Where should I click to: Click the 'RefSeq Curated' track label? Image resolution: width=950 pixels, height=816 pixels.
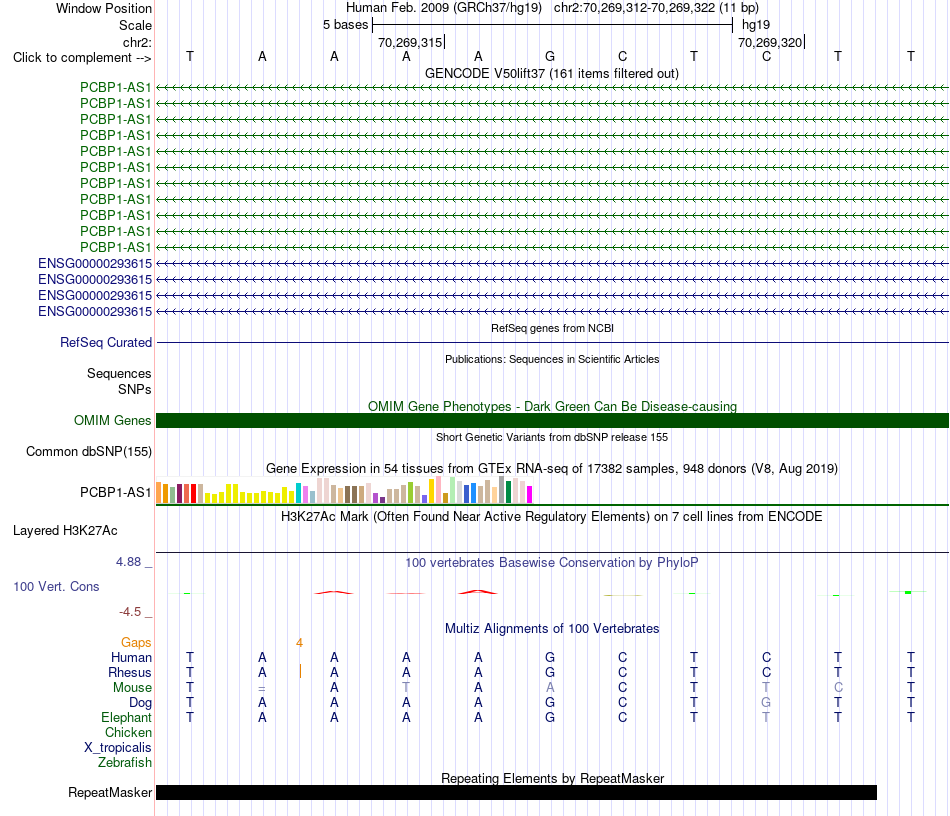point(105,342)
